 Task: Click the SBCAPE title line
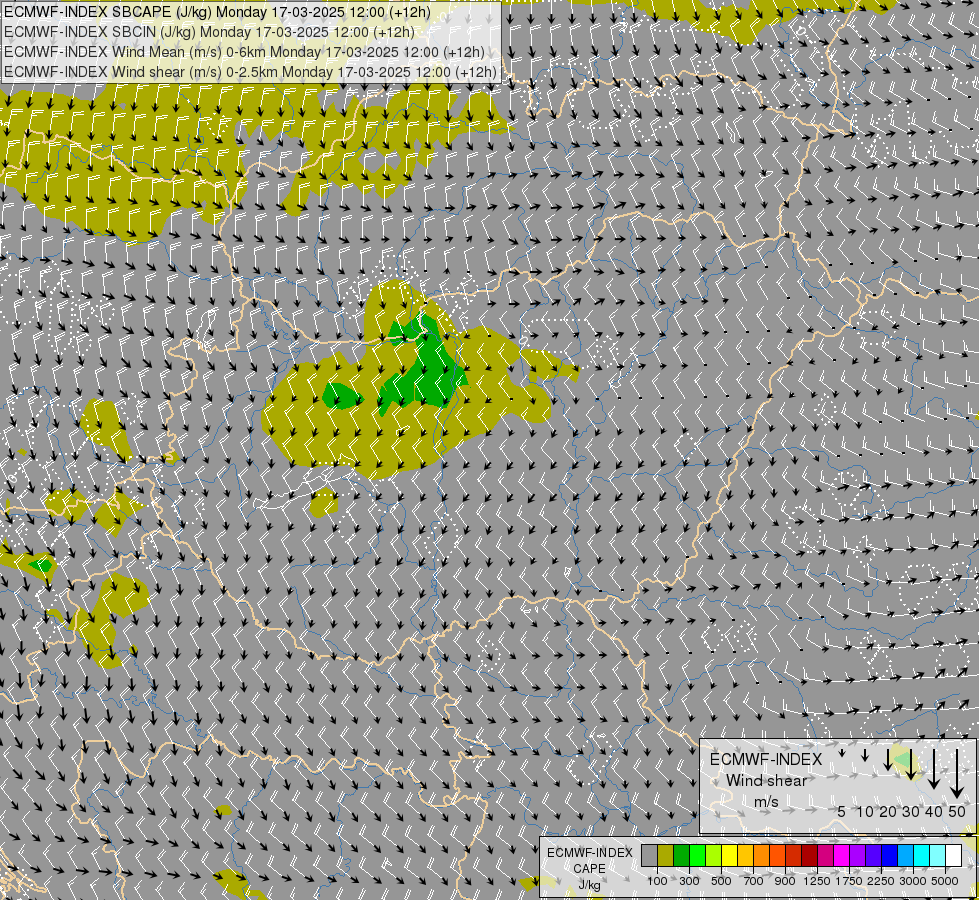tap(217, 12)
